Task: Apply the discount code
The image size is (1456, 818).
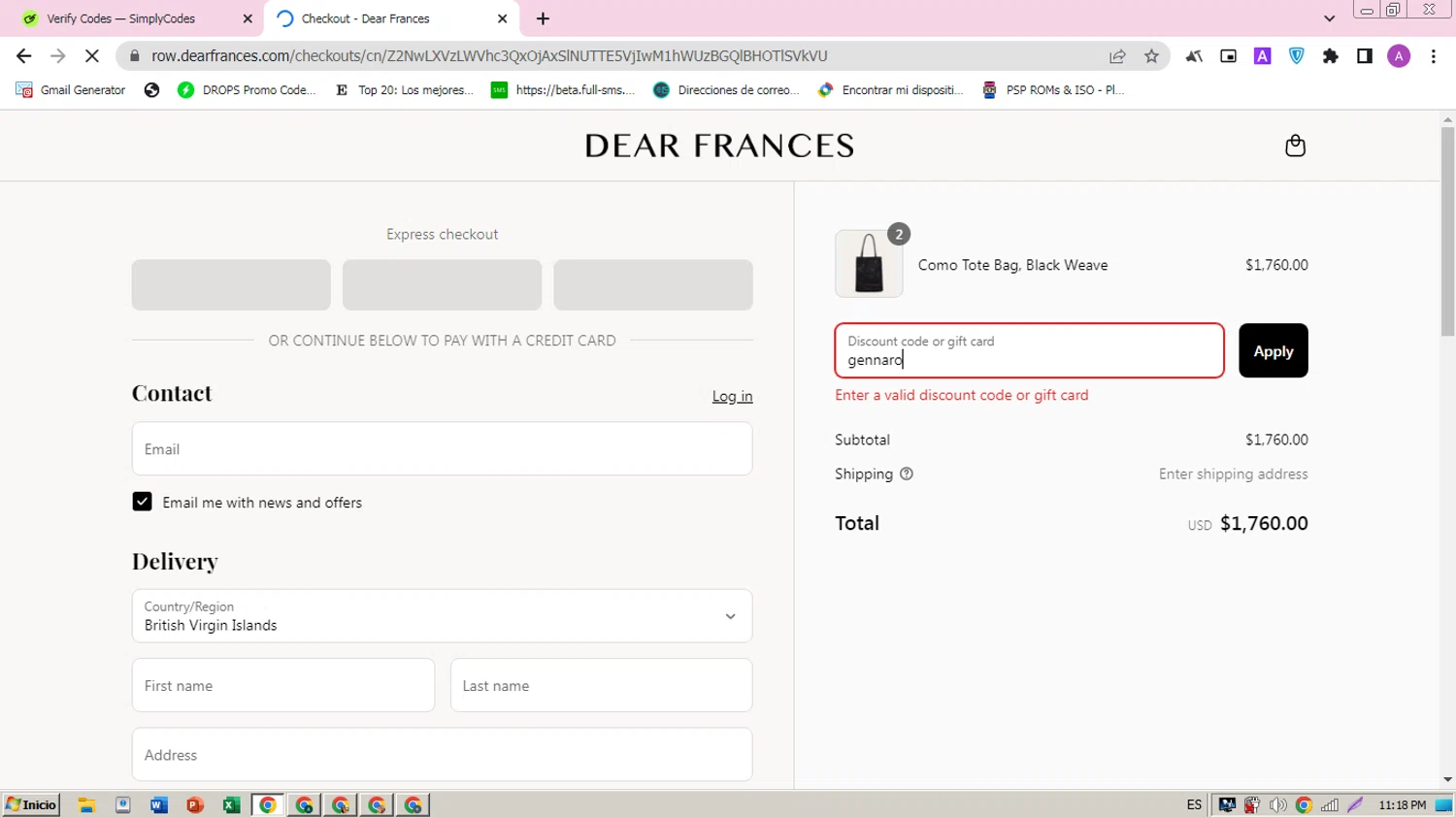Action: coord(1273,350)
